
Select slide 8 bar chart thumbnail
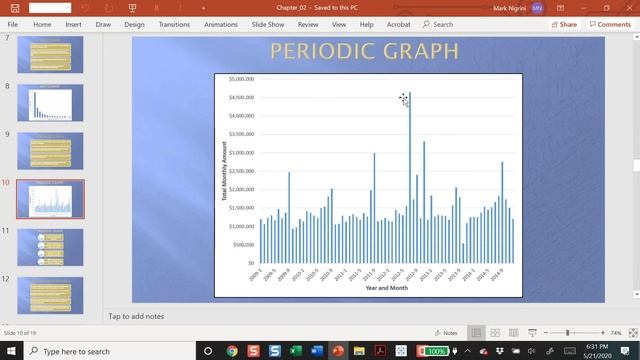(x=50, y=103)
